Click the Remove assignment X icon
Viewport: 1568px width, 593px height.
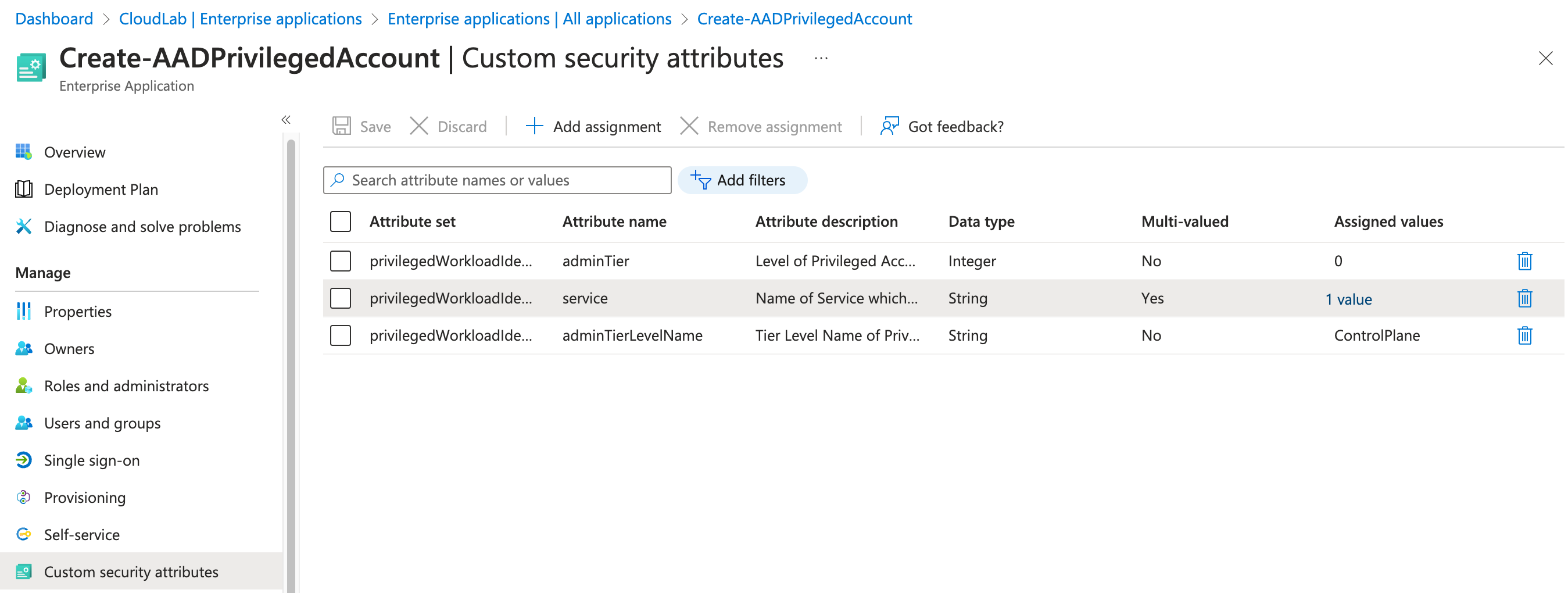coord(689,126)
